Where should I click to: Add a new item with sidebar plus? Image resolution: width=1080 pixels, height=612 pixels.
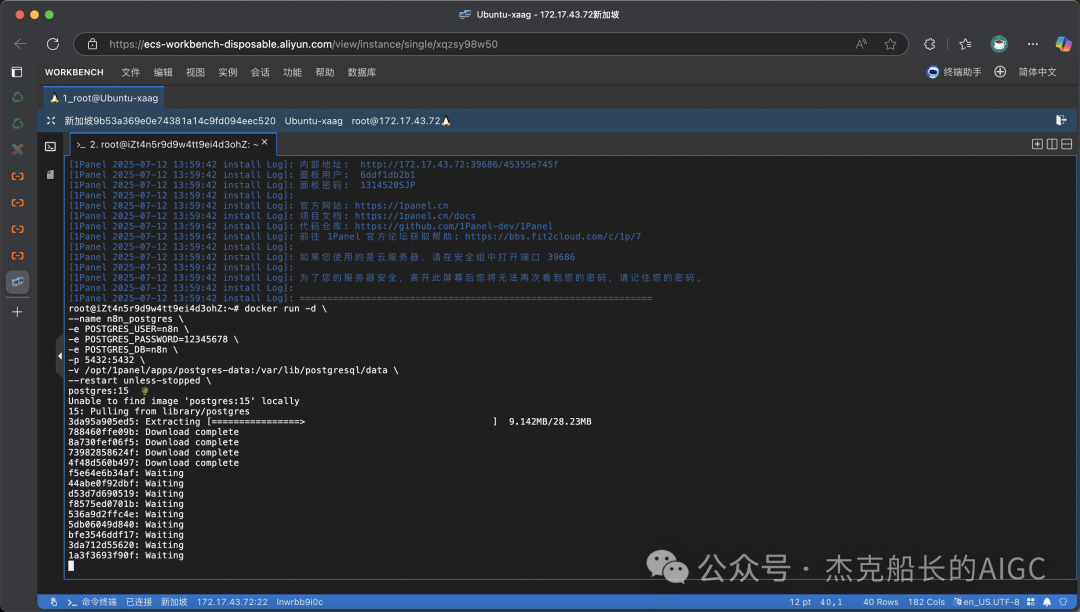17,312
